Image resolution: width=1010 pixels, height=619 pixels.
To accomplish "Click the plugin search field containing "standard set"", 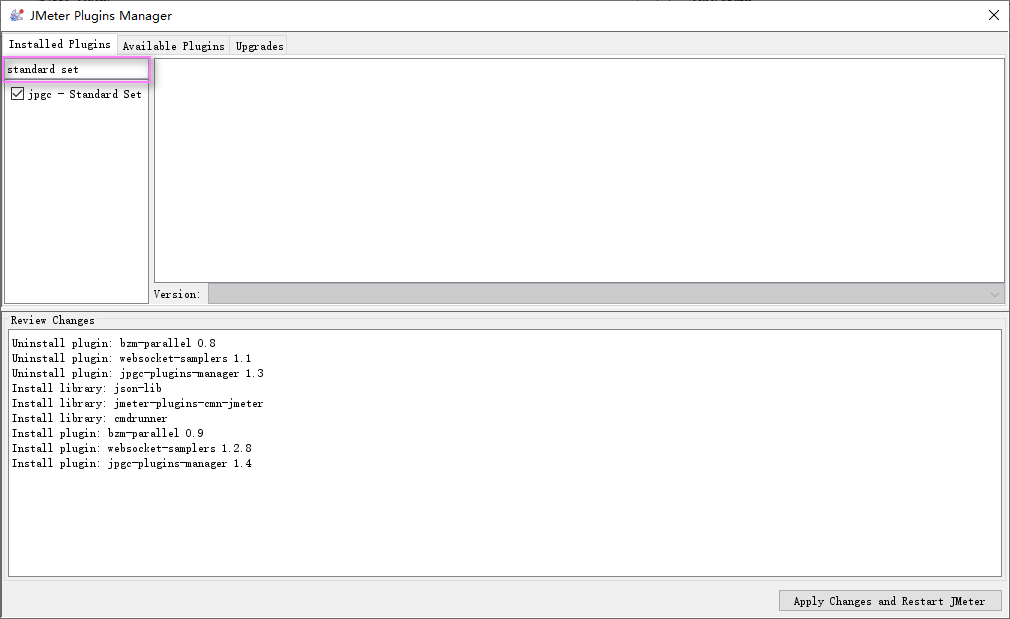I will pos(77,70).
